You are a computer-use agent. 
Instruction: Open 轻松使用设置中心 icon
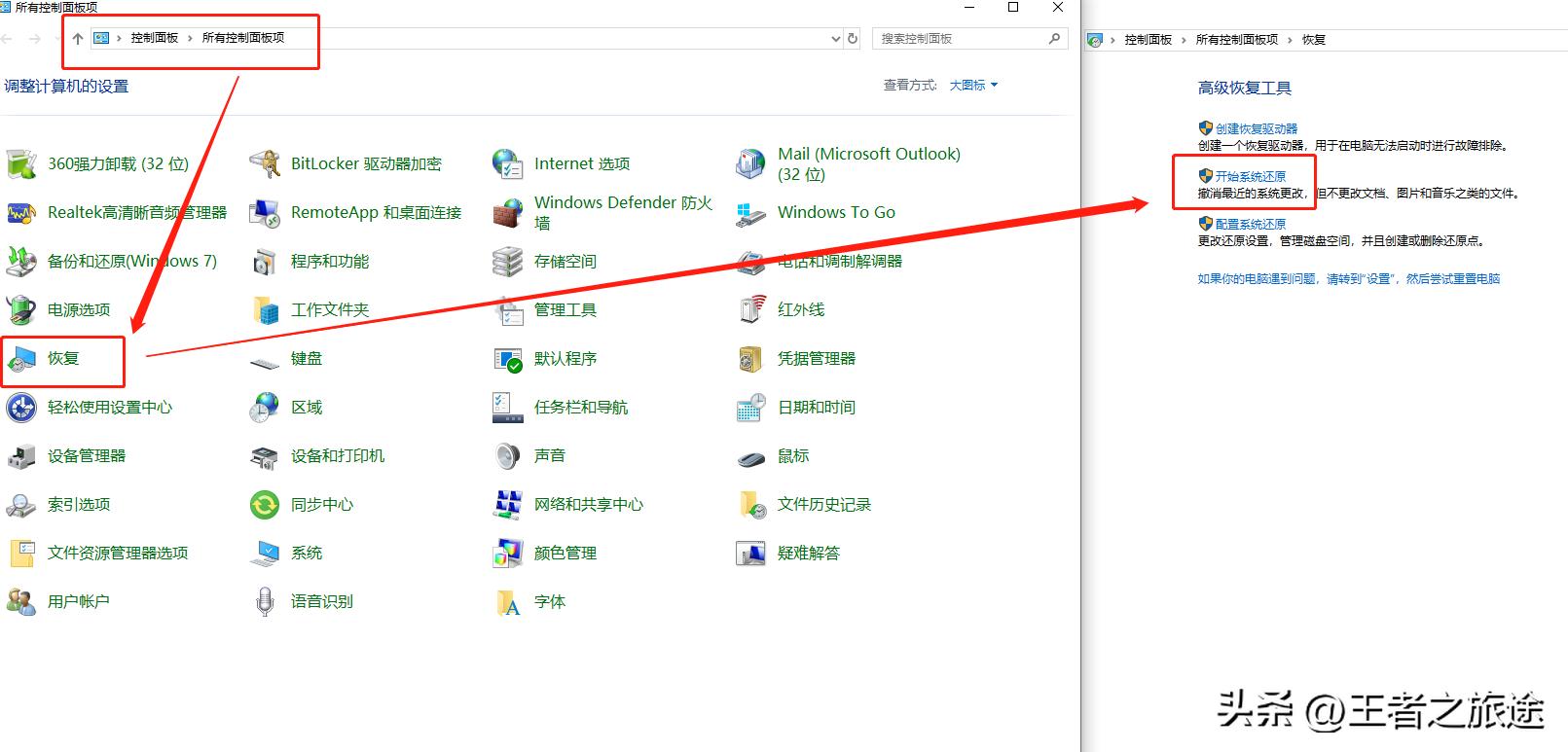click(x=21, y=408)
